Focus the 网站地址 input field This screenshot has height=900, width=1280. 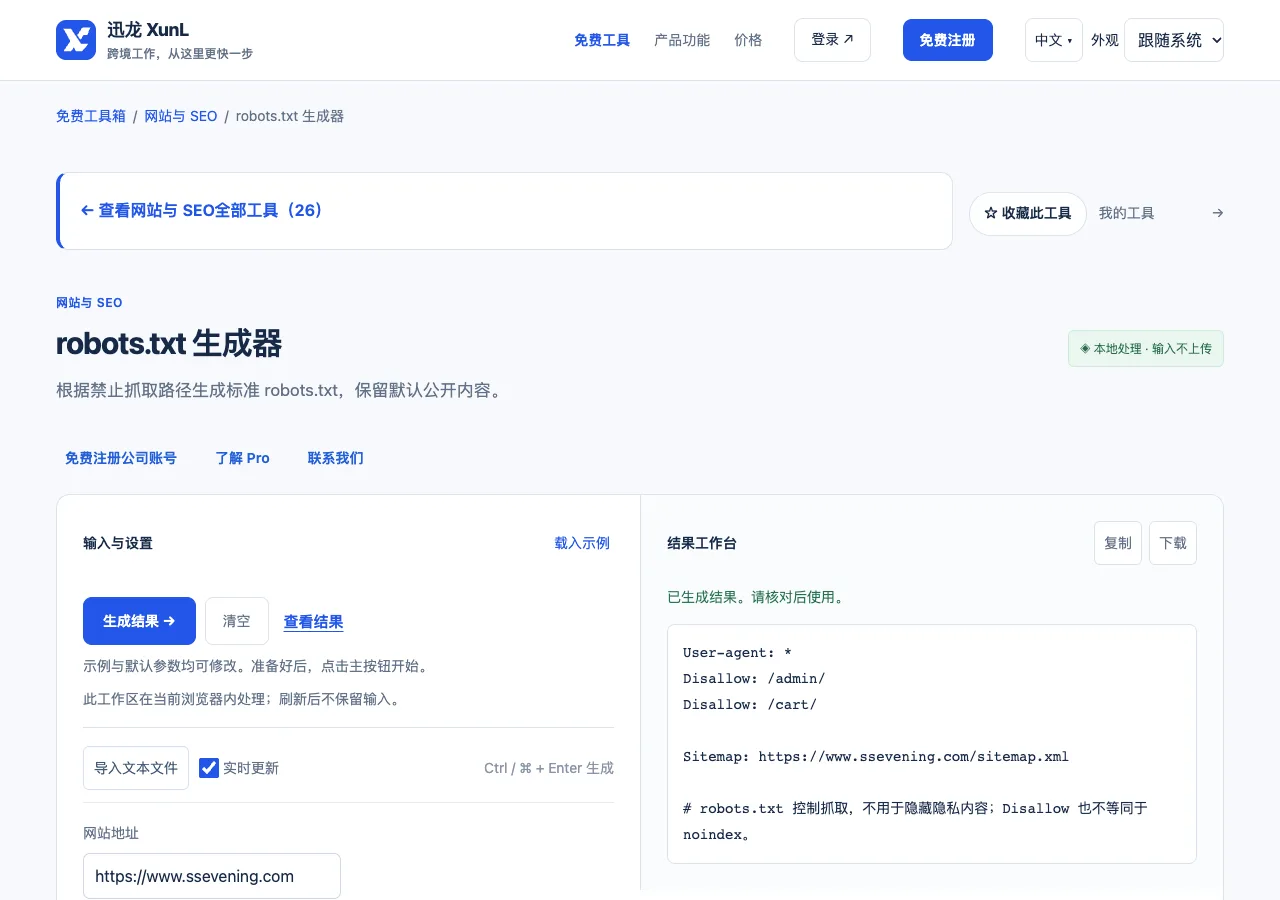(212, 876)
